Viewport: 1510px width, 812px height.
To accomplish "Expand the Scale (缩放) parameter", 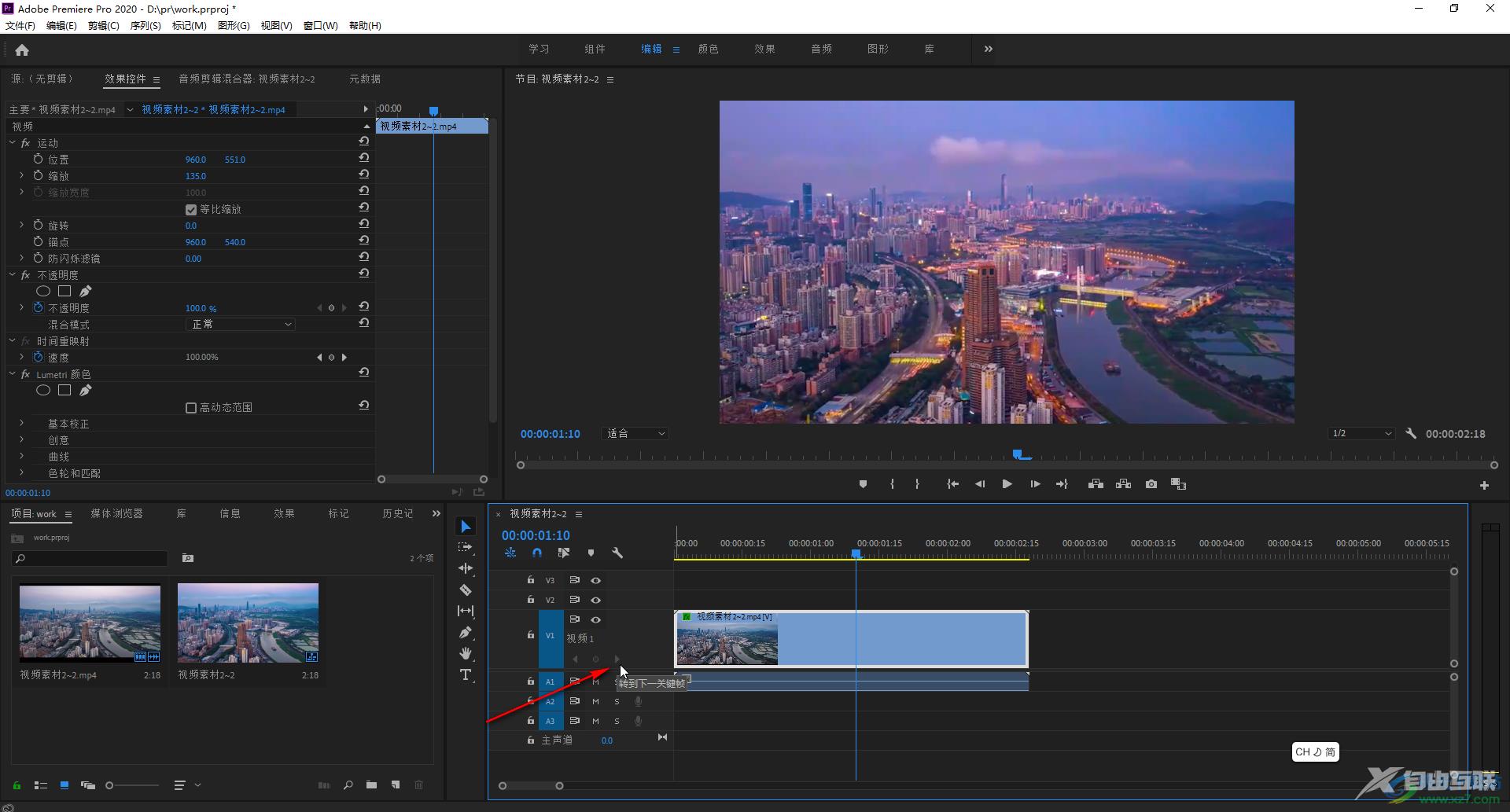I will pyautogui.click(x=21, y=175).
